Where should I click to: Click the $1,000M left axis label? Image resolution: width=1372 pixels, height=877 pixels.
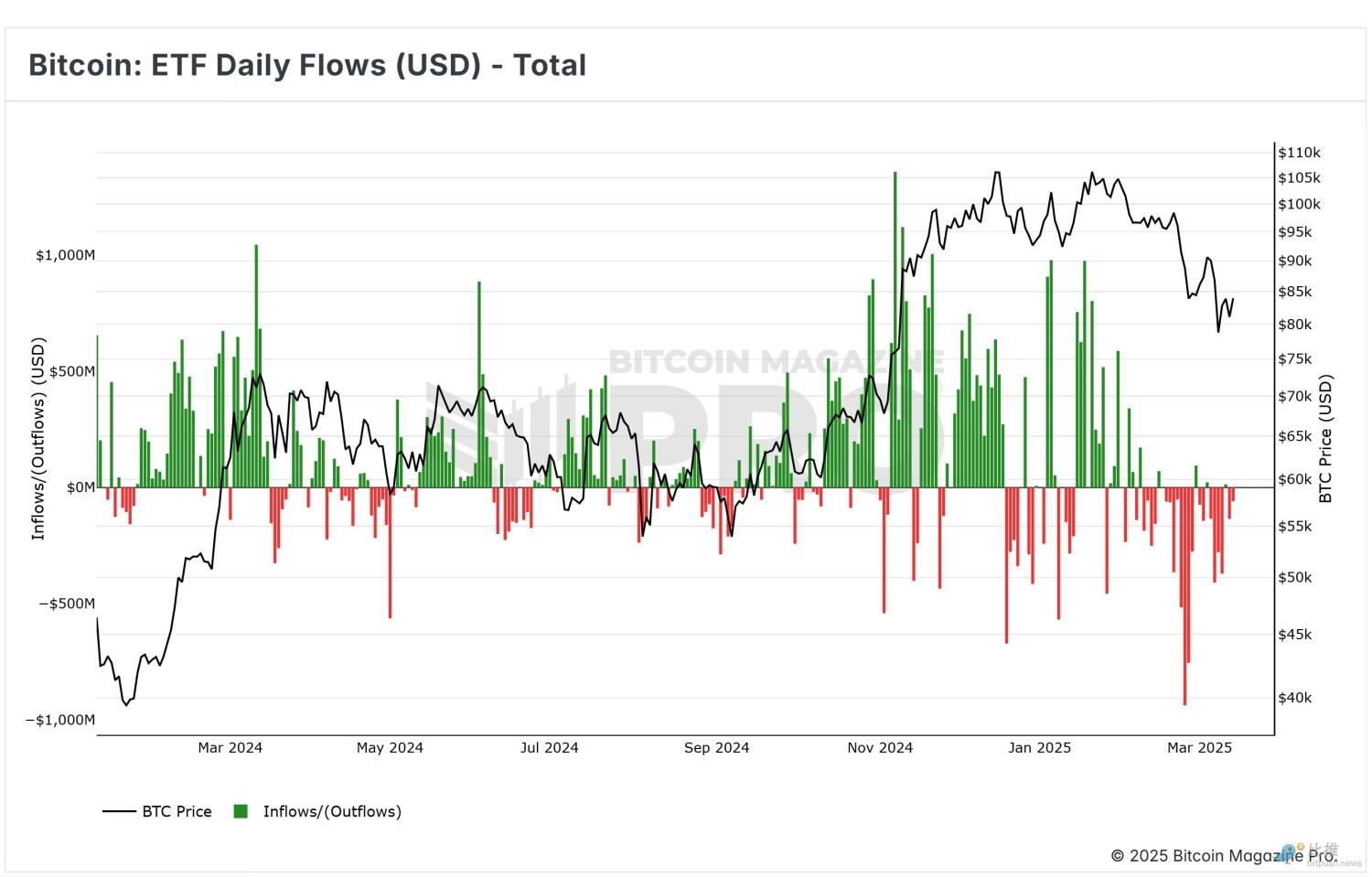pos(65,255)
